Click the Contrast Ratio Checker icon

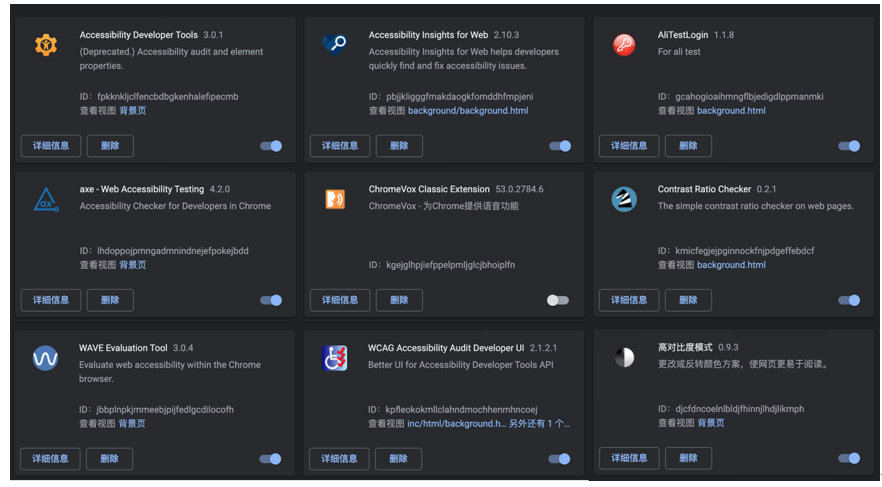(624, 199)
